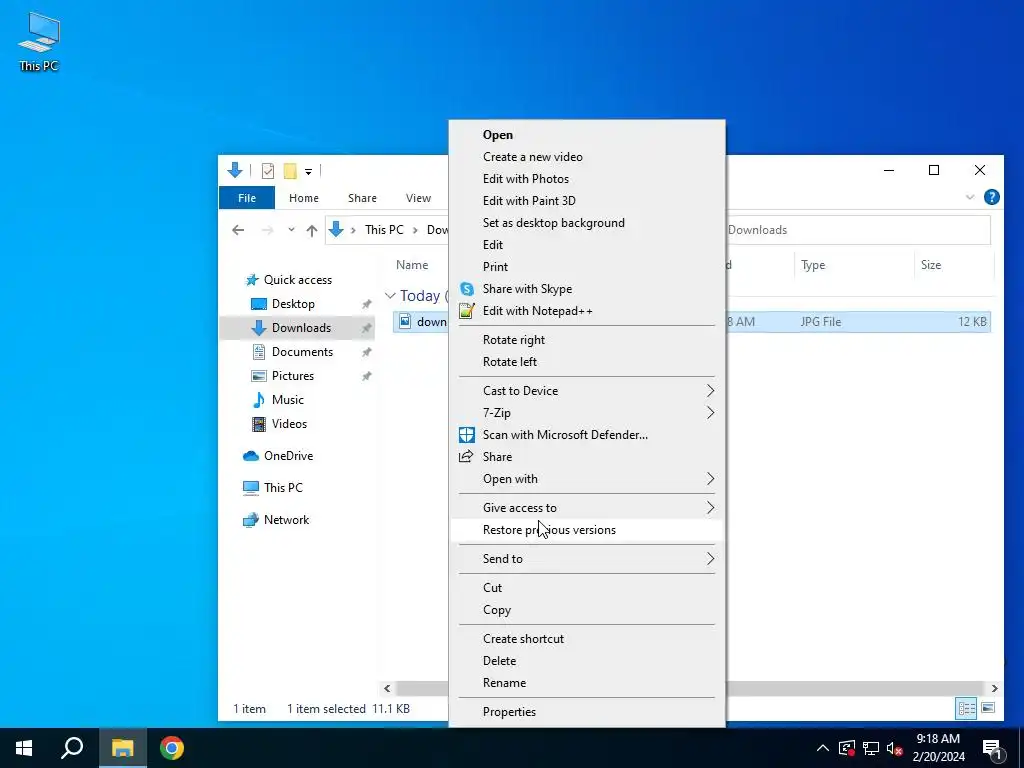Click the Share arrow icon in context menu
Screen dimensions: 1024x768
(466, 456)
